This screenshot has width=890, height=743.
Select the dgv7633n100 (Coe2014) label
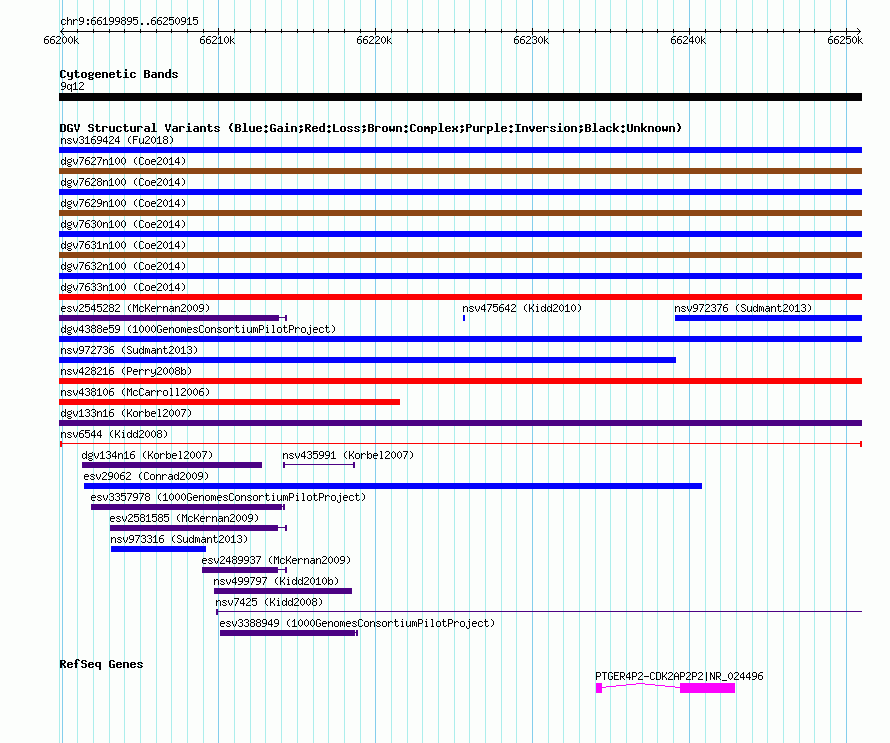pyautogui.click(x=123, y=287)
